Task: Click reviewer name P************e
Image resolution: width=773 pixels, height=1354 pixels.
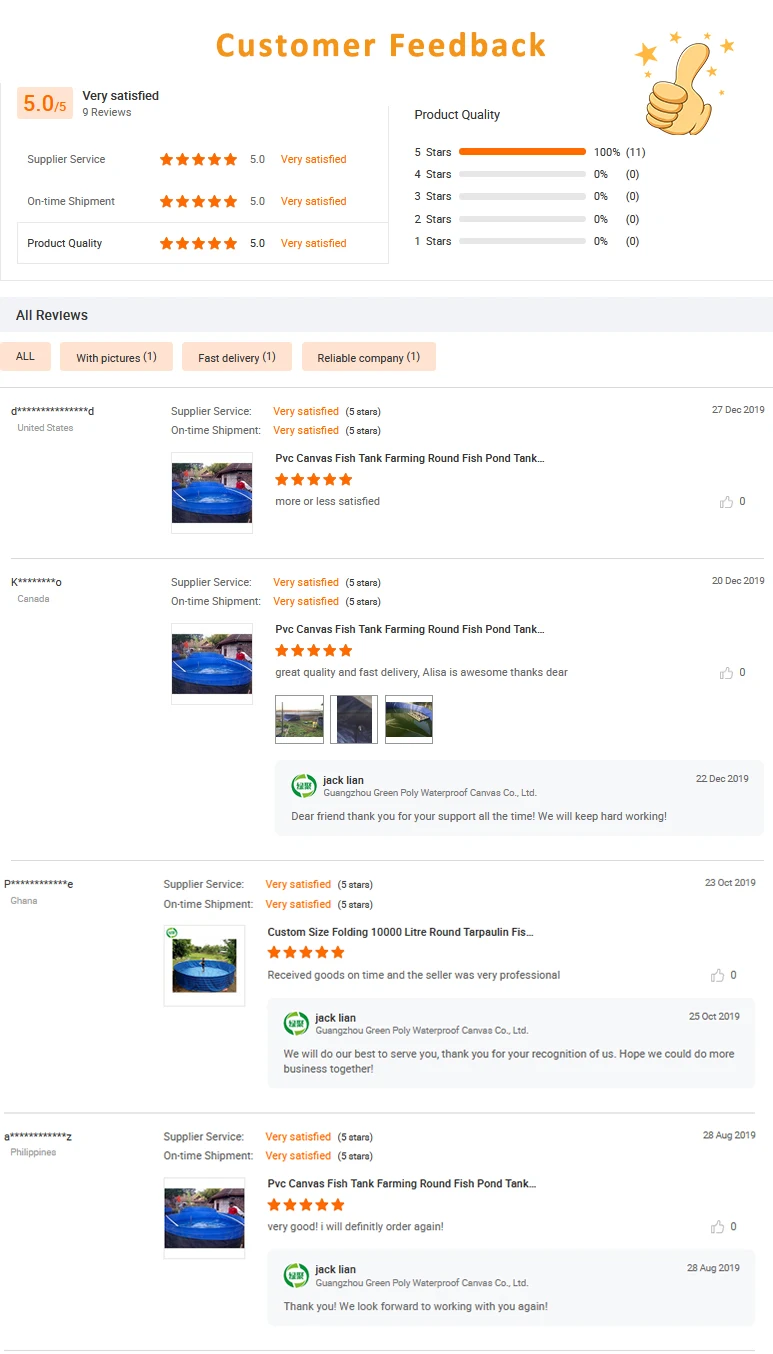Action: coord(39,884)
